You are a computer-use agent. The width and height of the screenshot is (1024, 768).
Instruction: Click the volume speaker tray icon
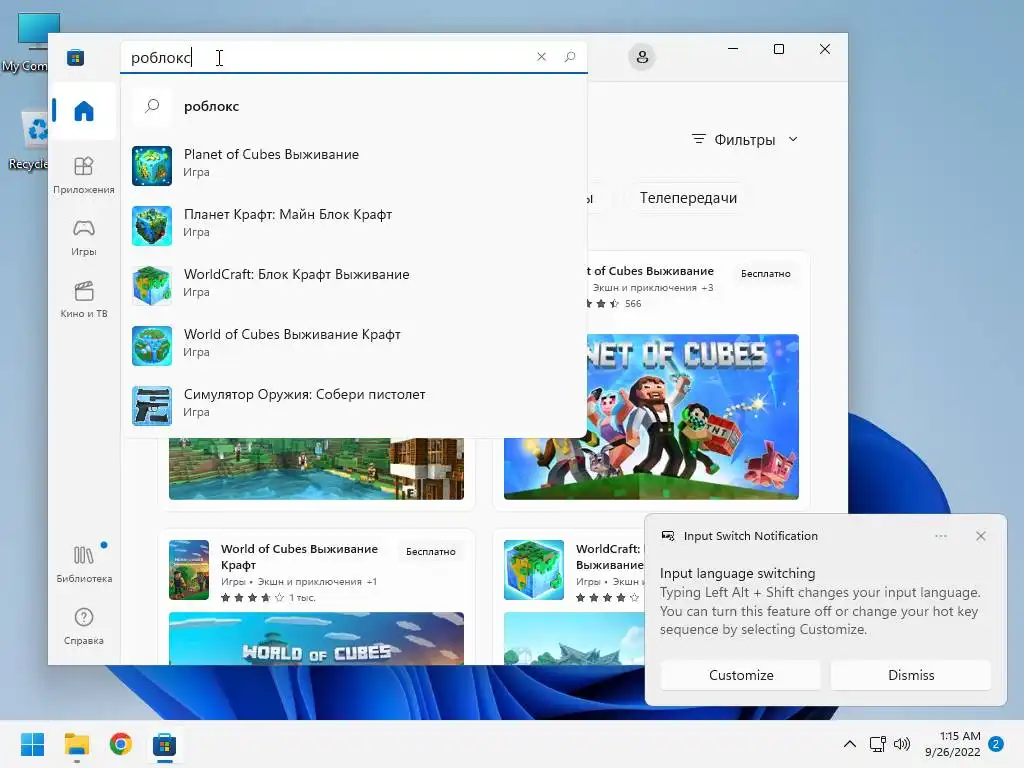pos(902,744)
